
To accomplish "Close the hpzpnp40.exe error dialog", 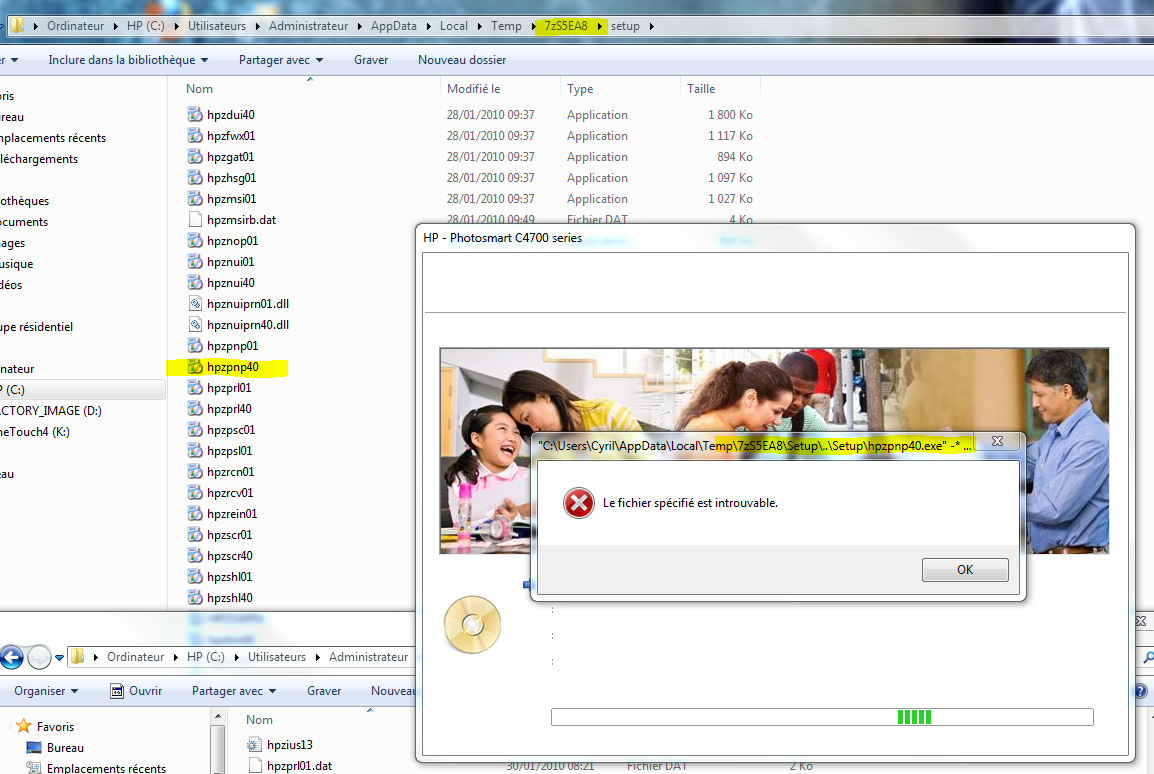I will click(997, 441).
